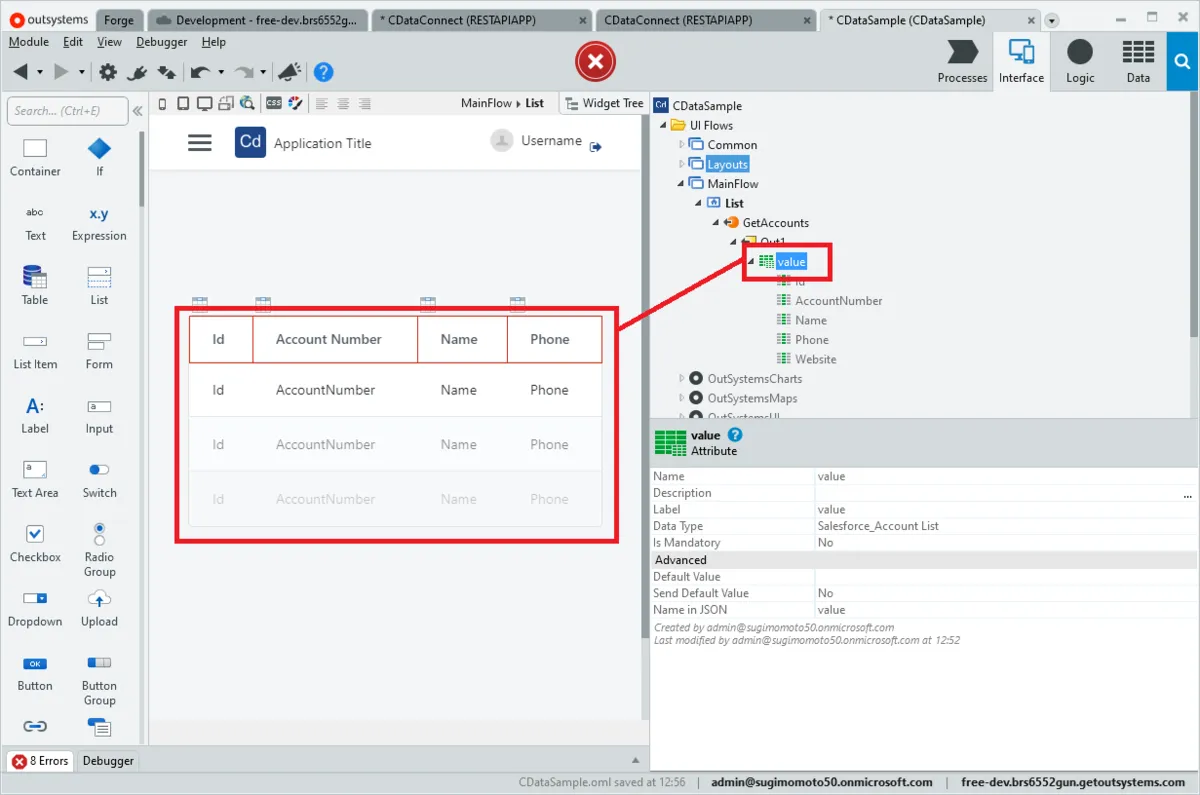Switch to the Logic layer
Image resolution: width=1200 pixels, height=795 pixels.
point(1080,62)
